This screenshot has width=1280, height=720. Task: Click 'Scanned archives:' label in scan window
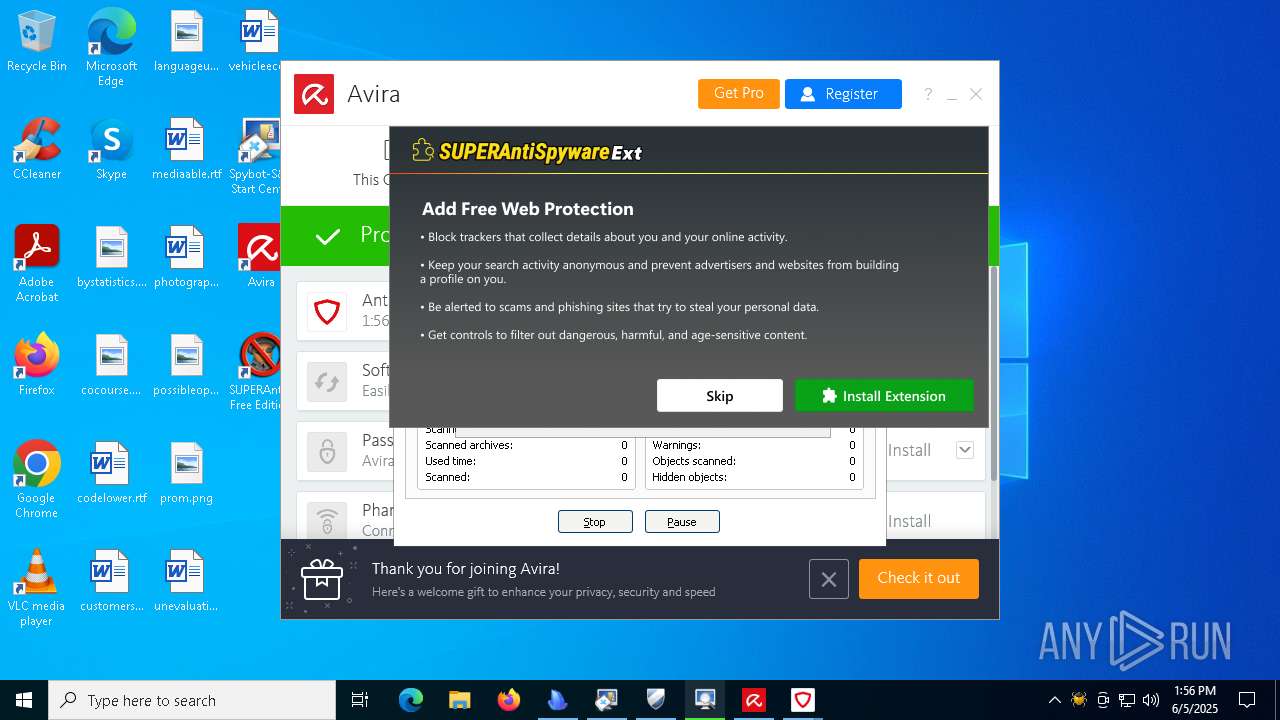[x=469, y=445]
